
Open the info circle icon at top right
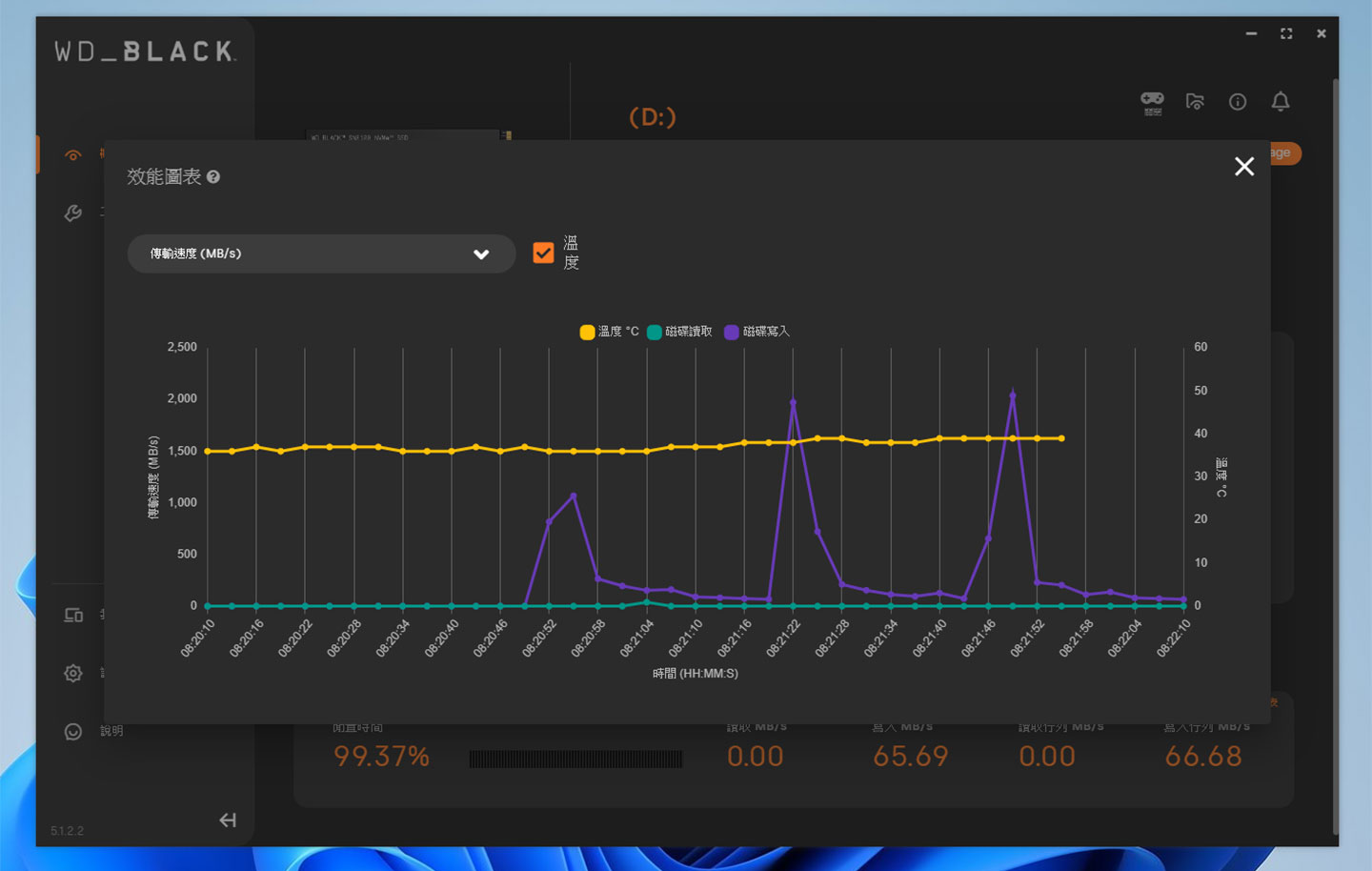coord(1238,102)
